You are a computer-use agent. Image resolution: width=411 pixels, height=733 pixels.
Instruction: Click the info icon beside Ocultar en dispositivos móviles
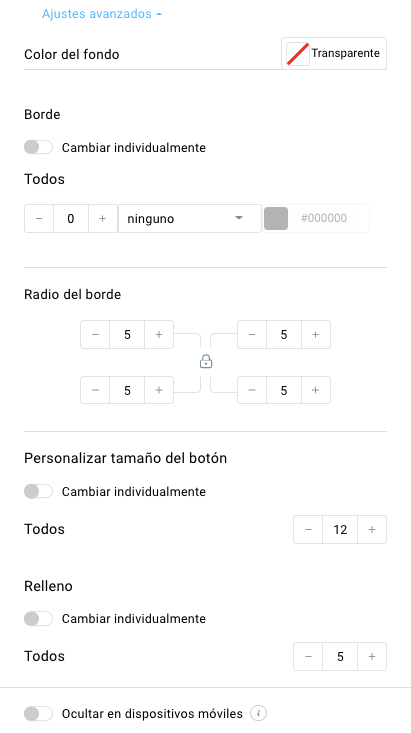tap(258, 713)
